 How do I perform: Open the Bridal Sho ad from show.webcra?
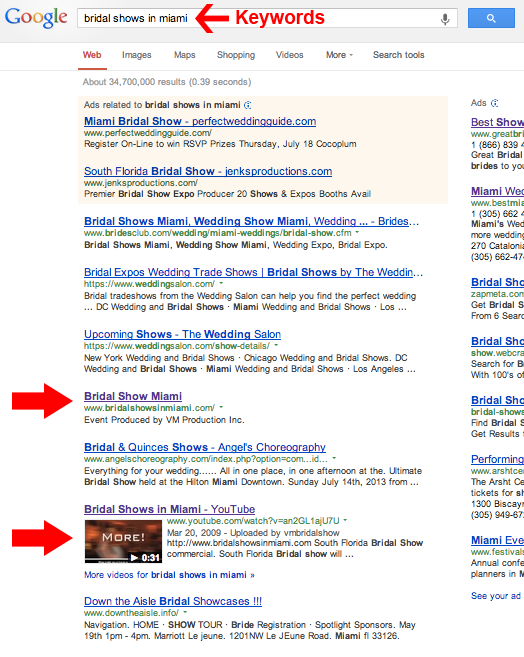[x=497, y=341]
